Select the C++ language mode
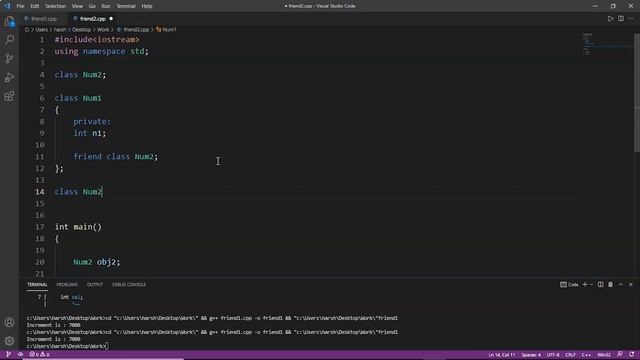 tap(586, 355)
